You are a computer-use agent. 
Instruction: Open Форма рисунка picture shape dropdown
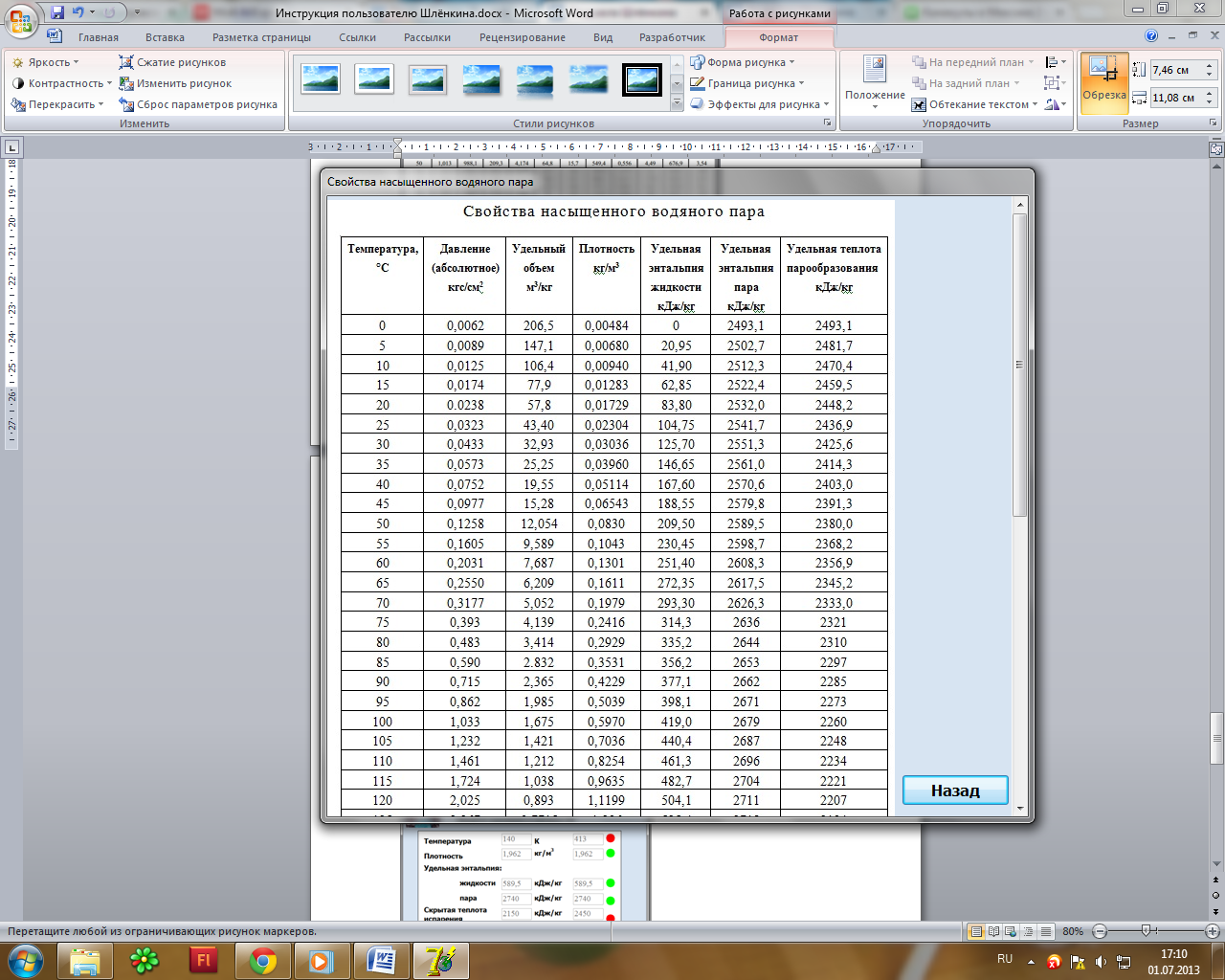pyautogui.click(x=743, y=62)
